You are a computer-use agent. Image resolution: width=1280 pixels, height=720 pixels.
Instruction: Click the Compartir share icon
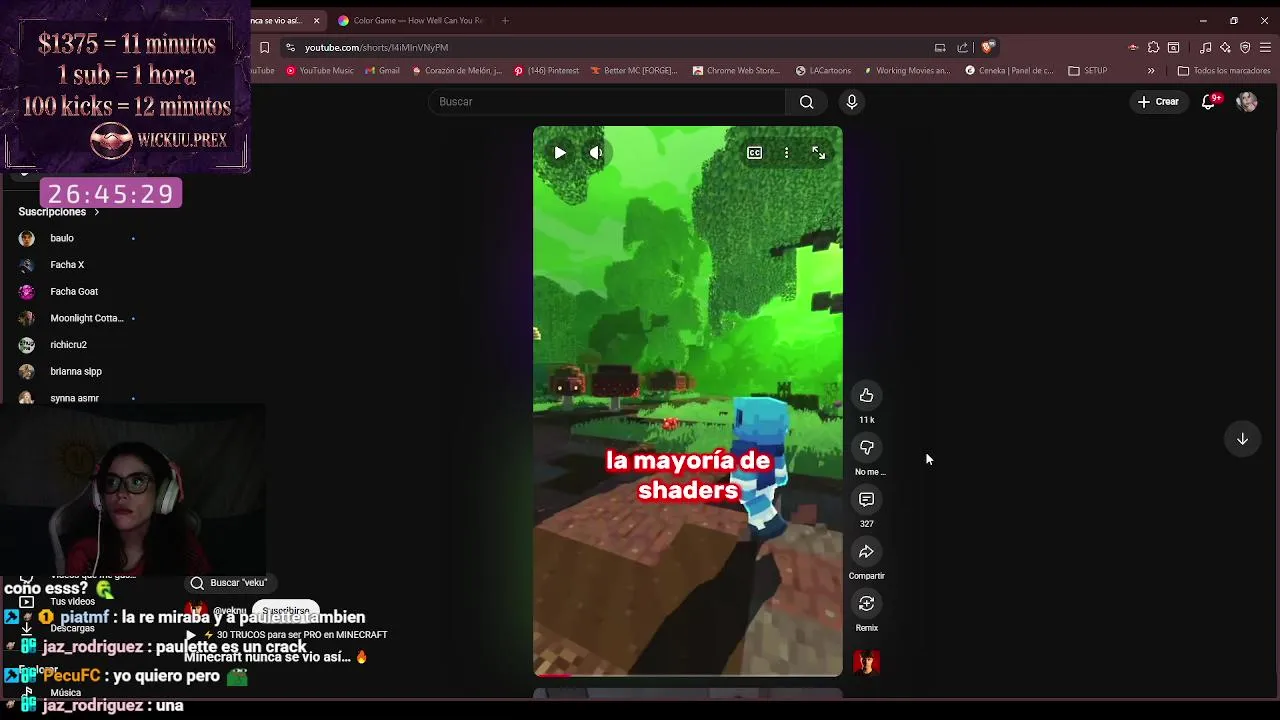click(867, 552)
